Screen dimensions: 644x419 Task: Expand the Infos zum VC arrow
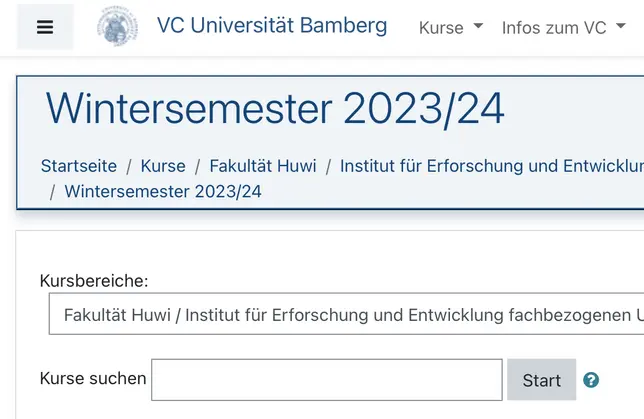[621, 25]
